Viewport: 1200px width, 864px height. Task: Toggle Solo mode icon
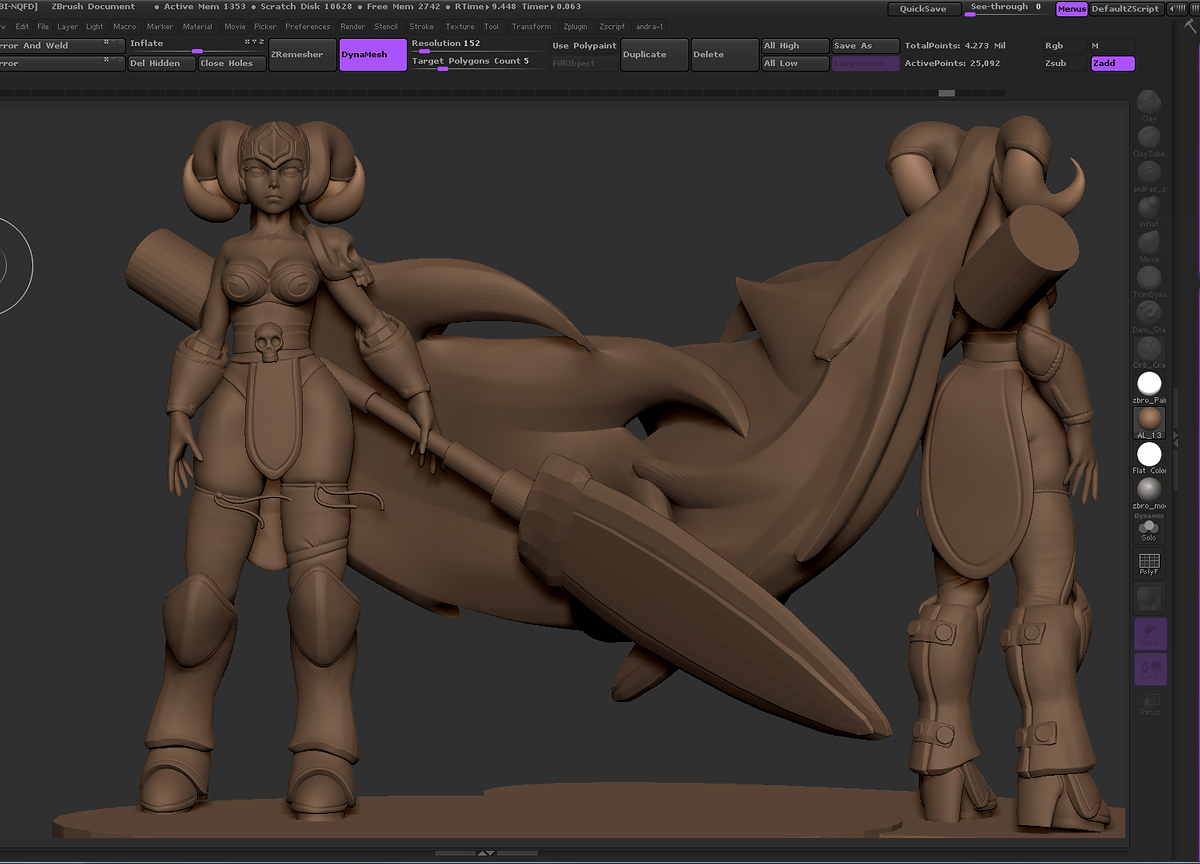(1149, 529)
